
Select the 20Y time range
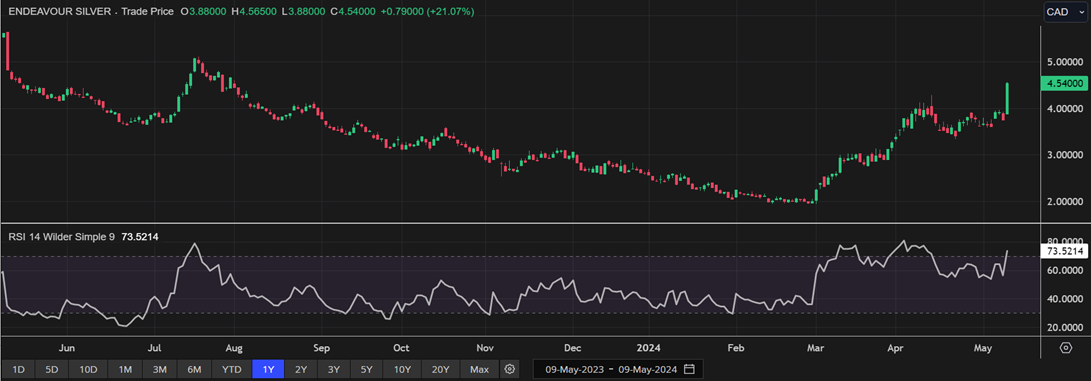click(x=441, y=369)
